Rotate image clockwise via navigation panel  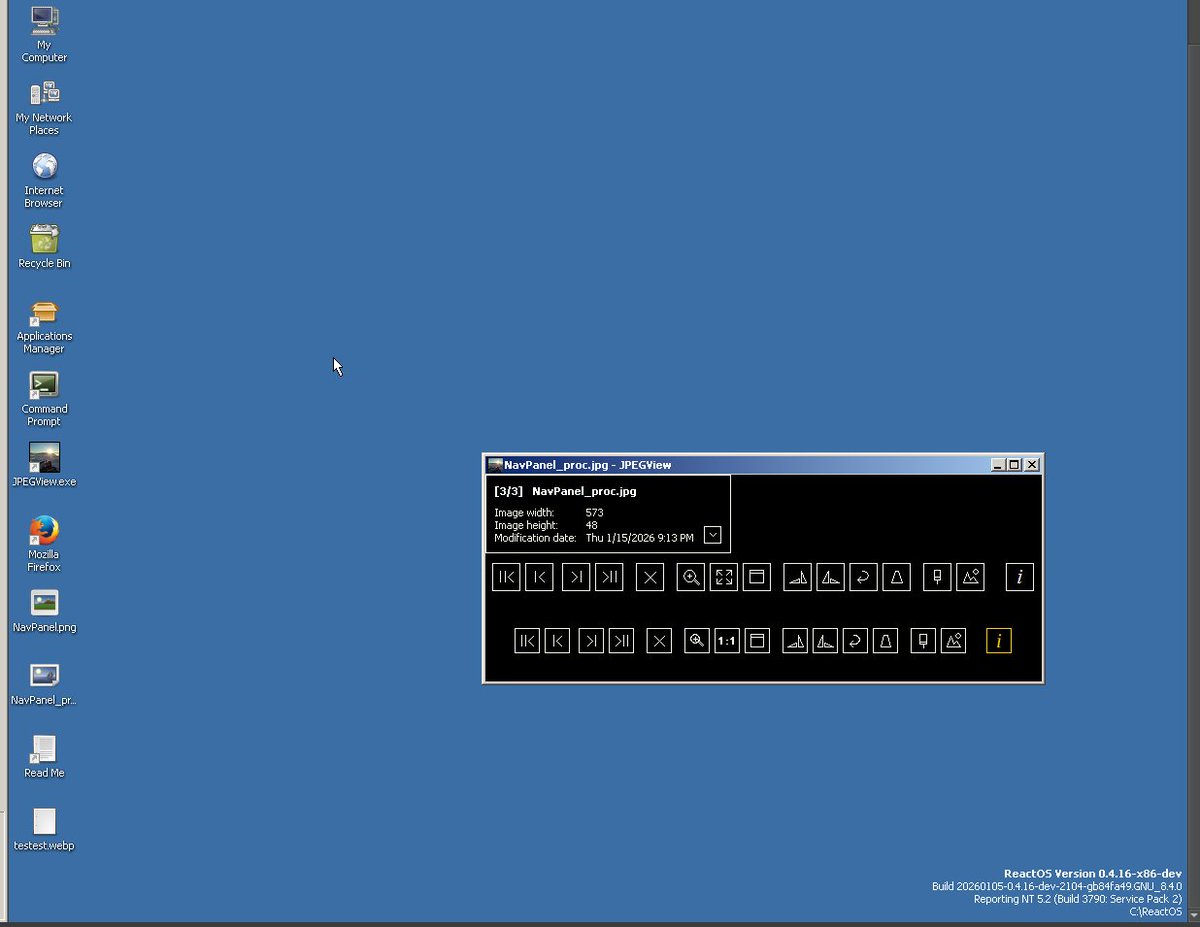(x=795, y=641)
